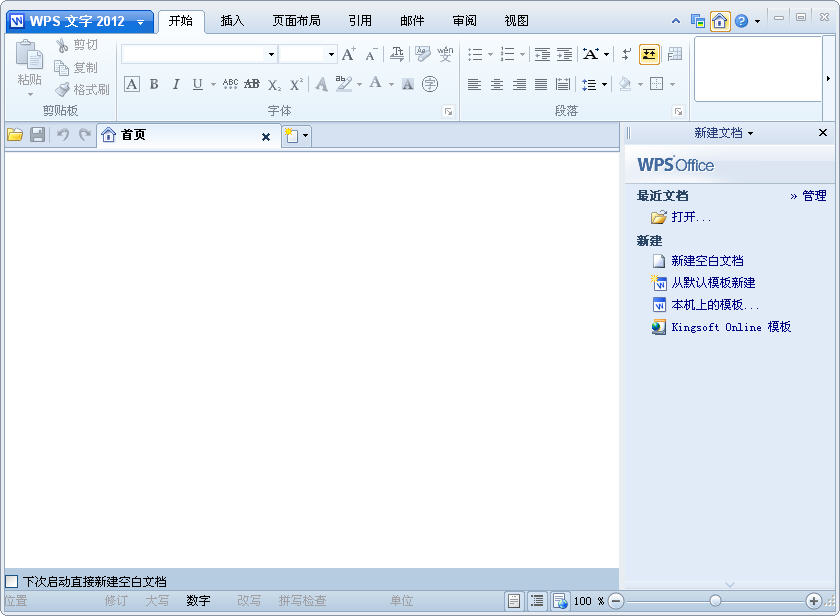Open font color dropdown arrow

[391, 85]
